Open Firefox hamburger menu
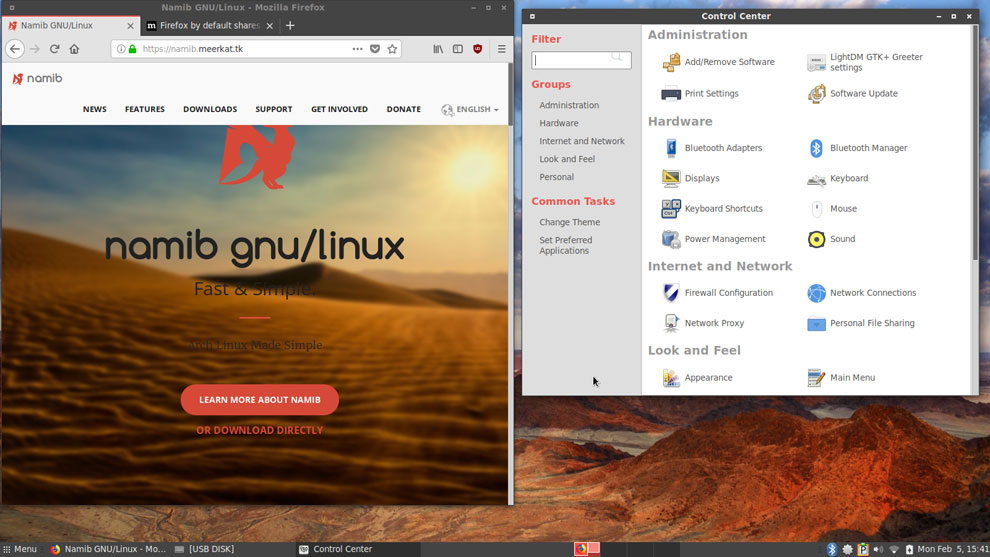Image resolution: width=990 pixels, height=557 pixels. [x=501, y=49]
